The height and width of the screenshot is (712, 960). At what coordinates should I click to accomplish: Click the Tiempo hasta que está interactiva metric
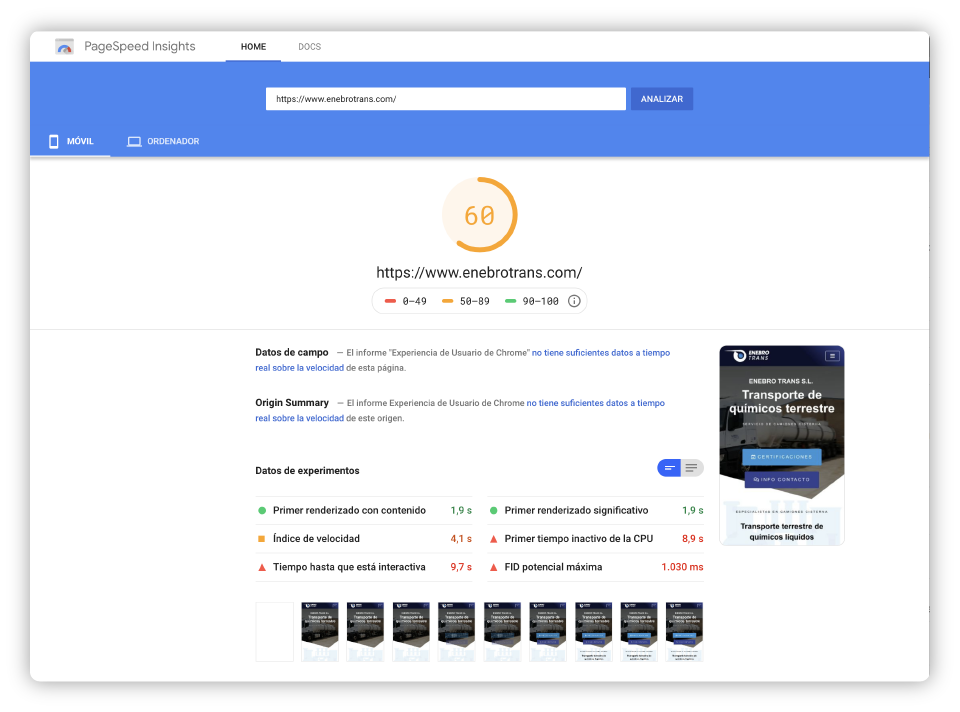pos(364,567)
